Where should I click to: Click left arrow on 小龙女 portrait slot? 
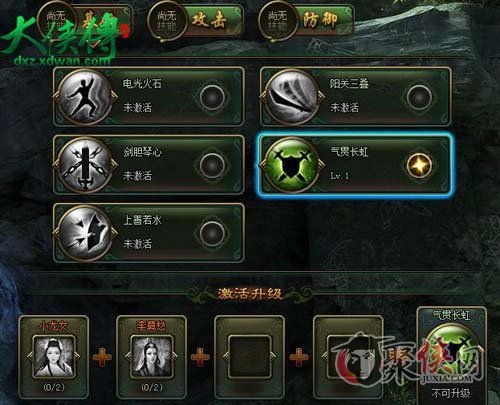pos(30,356)
